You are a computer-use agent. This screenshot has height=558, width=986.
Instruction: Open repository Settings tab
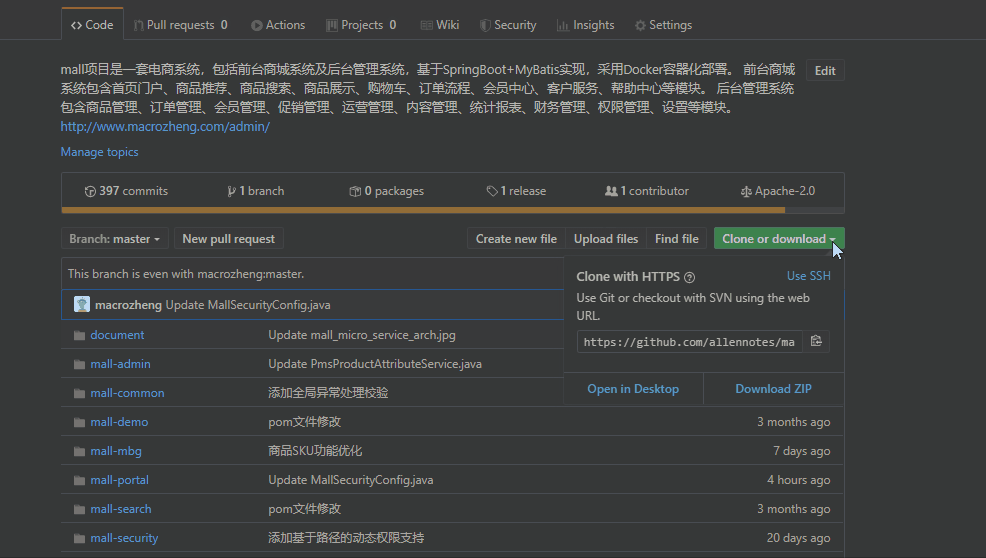click(663, 25)
